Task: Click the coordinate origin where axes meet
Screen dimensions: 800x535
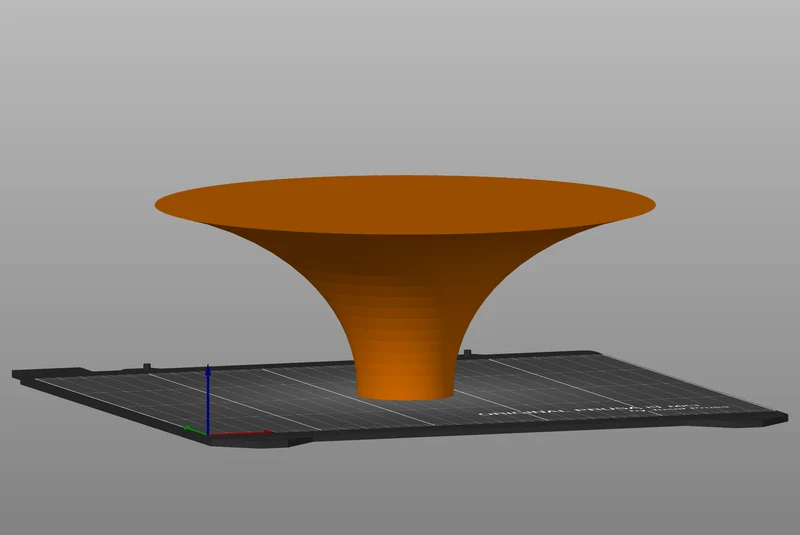Action: (x=208, y=434)
